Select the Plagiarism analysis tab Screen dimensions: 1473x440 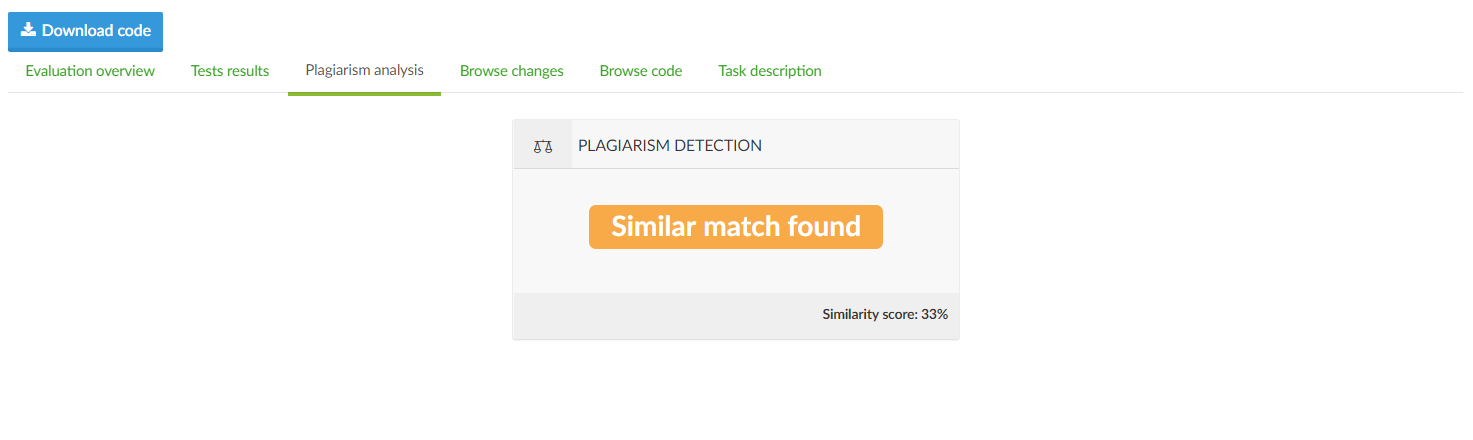click(364, 71)
